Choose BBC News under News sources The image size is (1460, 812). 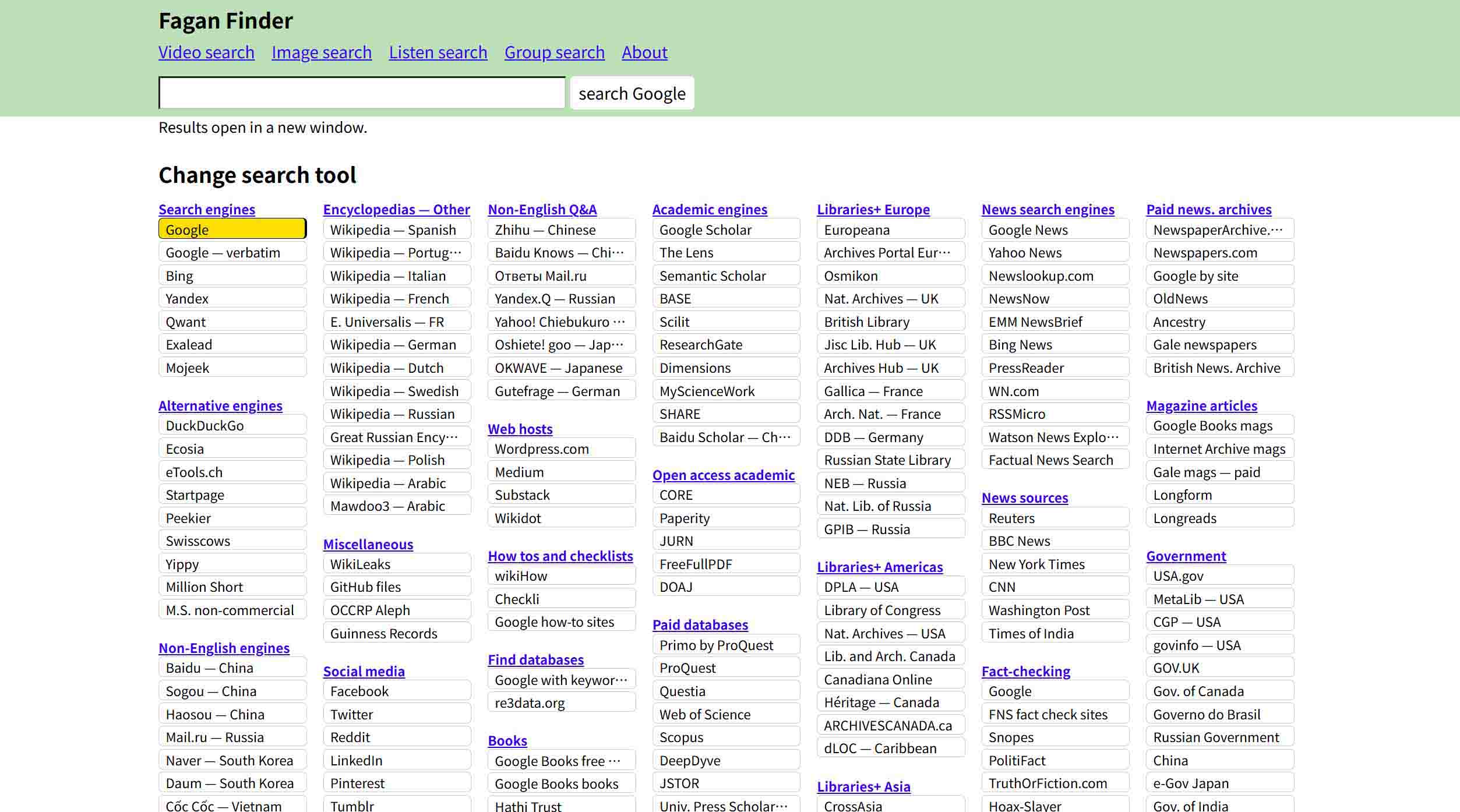(1056, 541)
